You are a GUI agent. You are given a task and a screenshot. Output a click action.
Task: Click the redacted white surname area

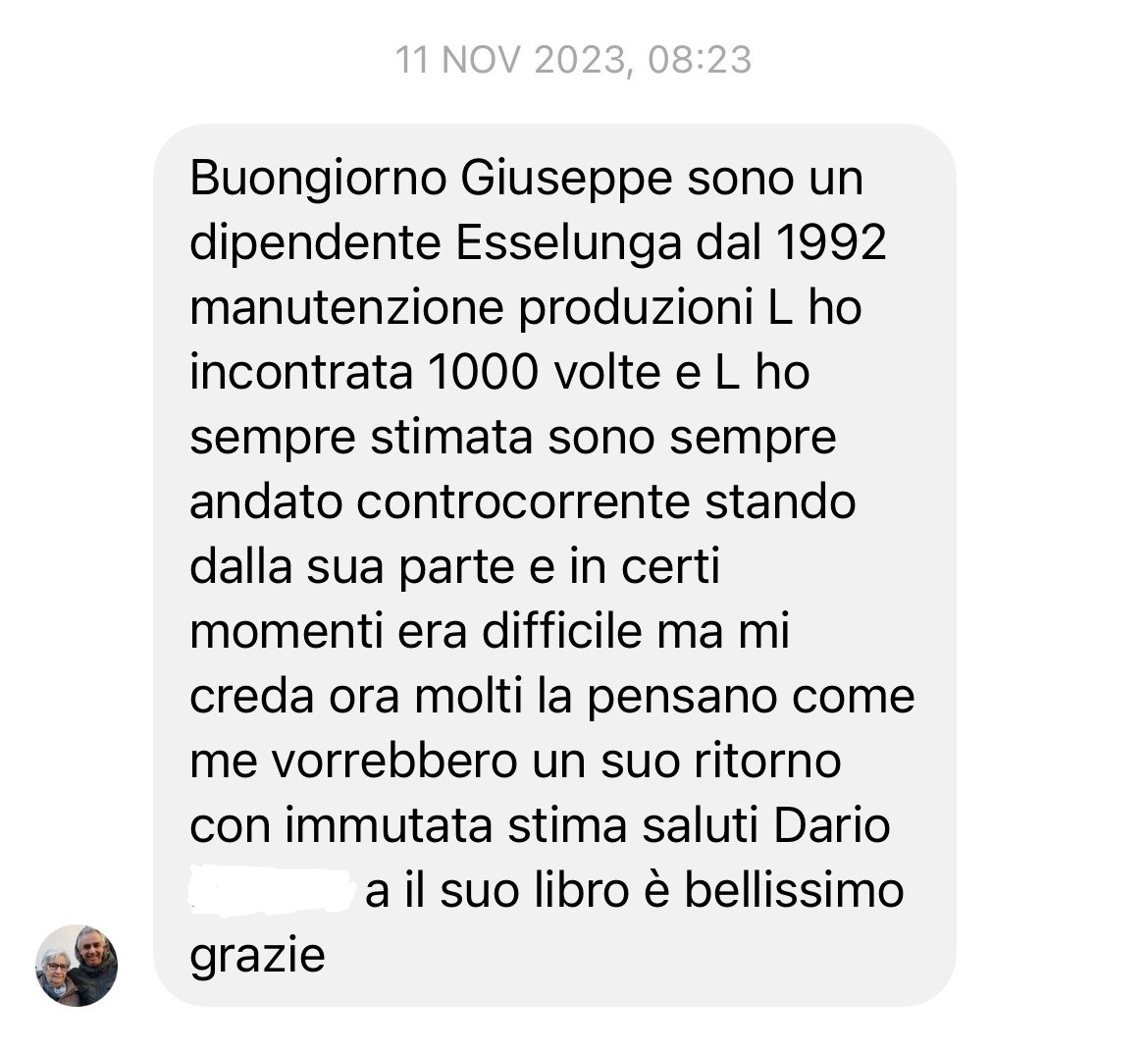point(273,889)
